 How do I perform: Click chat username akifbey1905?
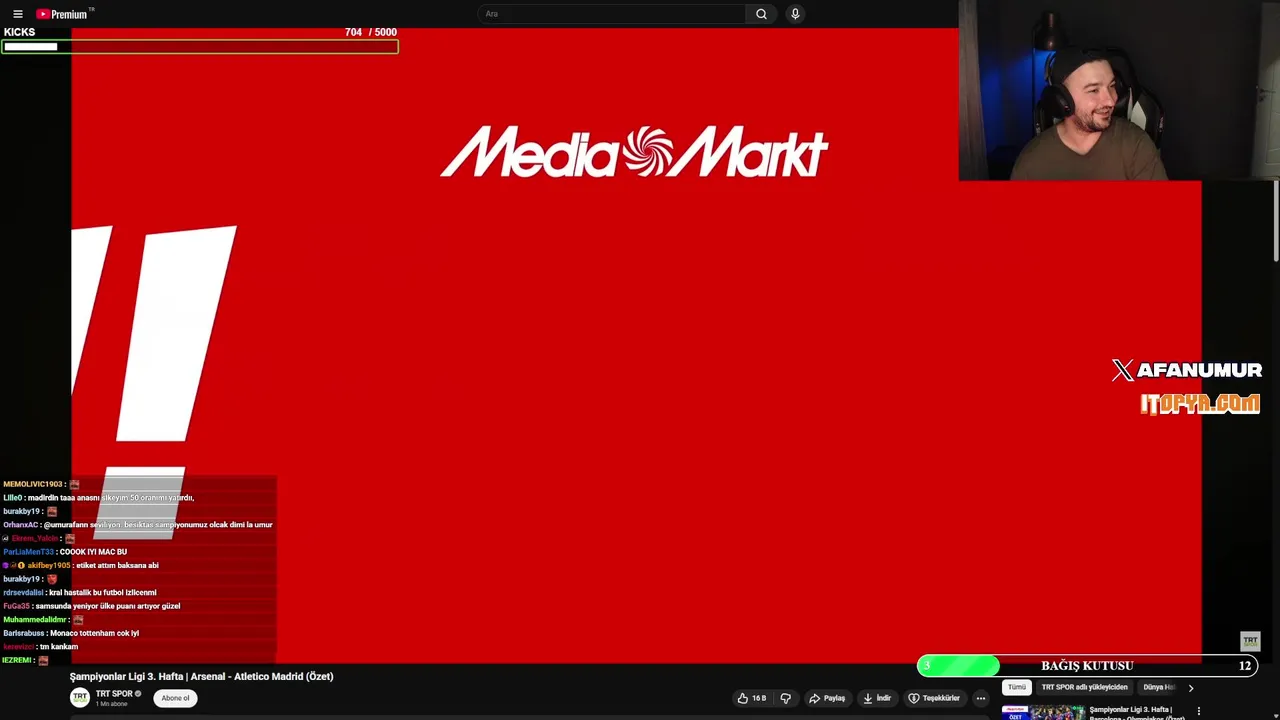(48, 566)
